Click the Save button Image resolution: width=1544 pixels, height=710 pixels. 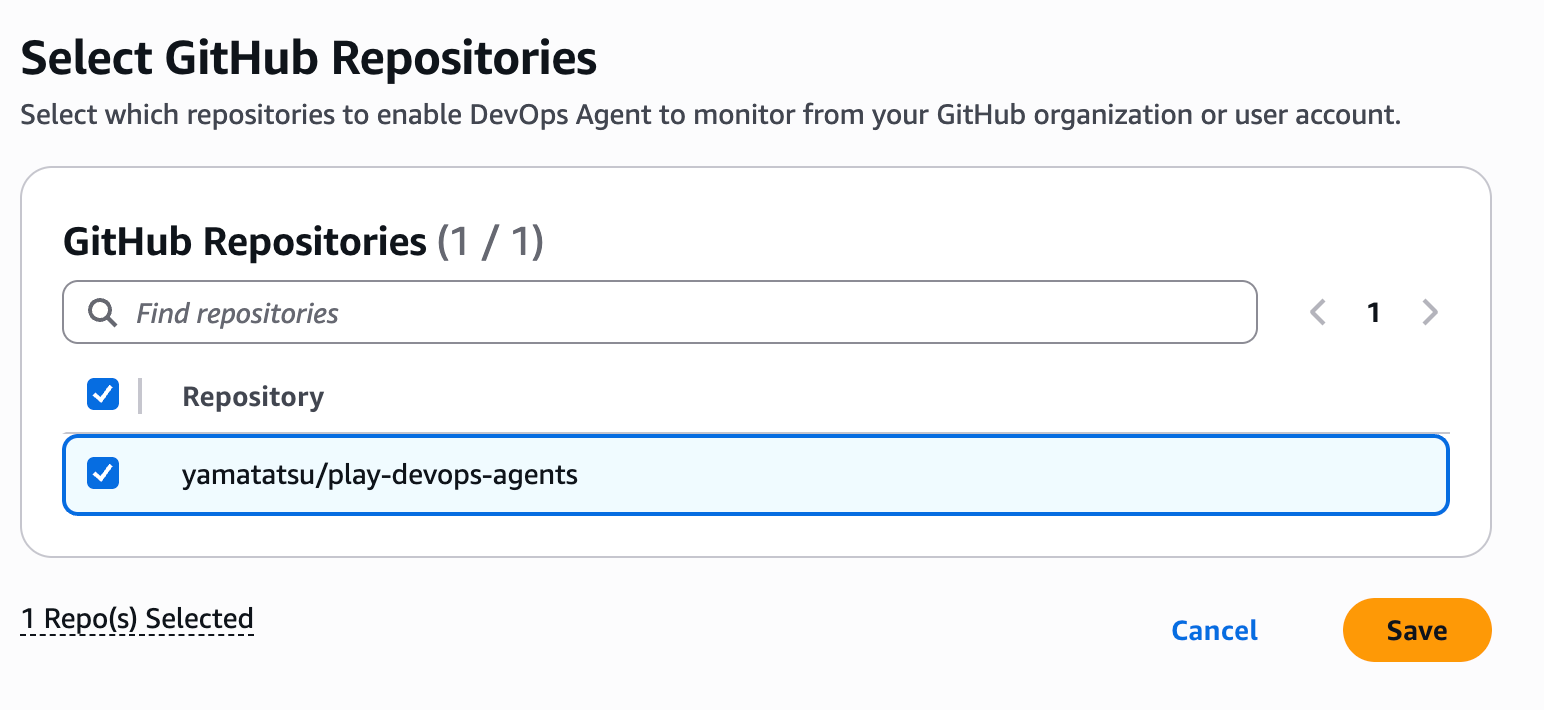pyautogui.click(x=1416, y=630)
